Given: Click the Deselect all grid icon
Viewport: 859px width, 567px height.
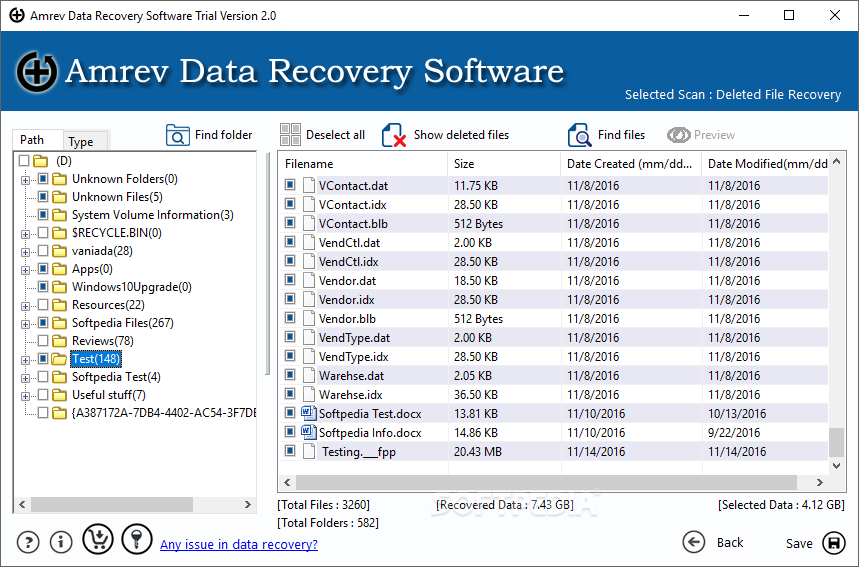Looking at the screenshot, I should click(290, 135).
